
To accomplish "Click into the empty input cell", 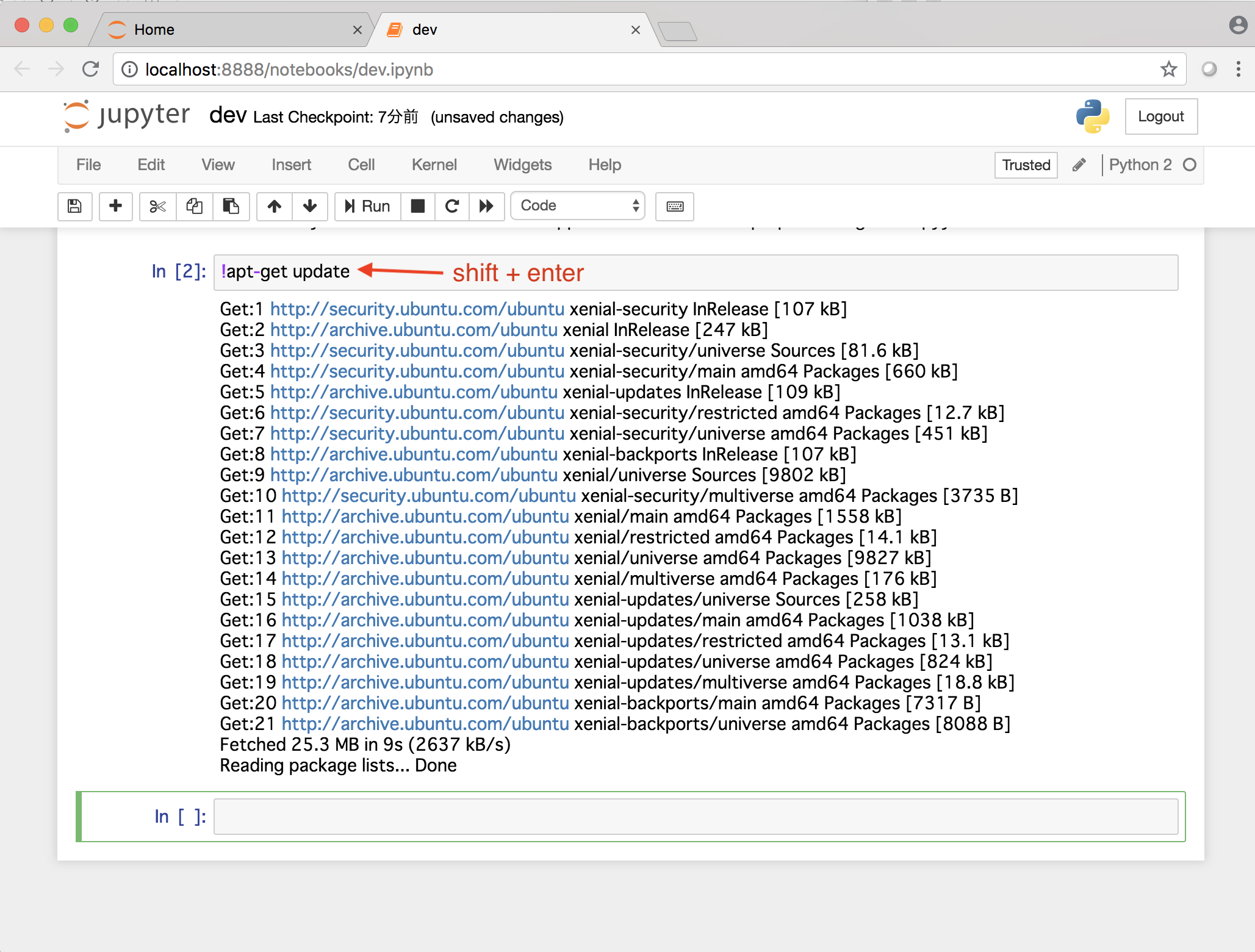I will tap(696, 817).
